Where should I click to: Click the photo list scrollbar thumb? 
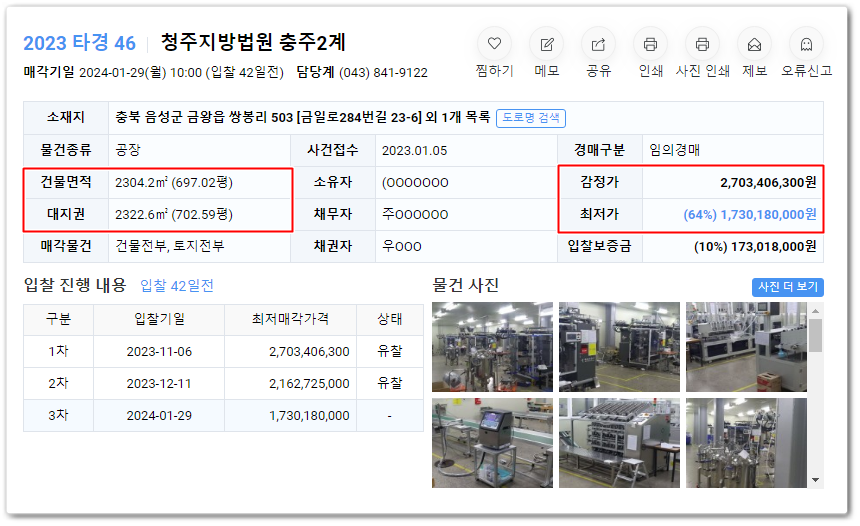pyautogui.click(x=816, y=335)
